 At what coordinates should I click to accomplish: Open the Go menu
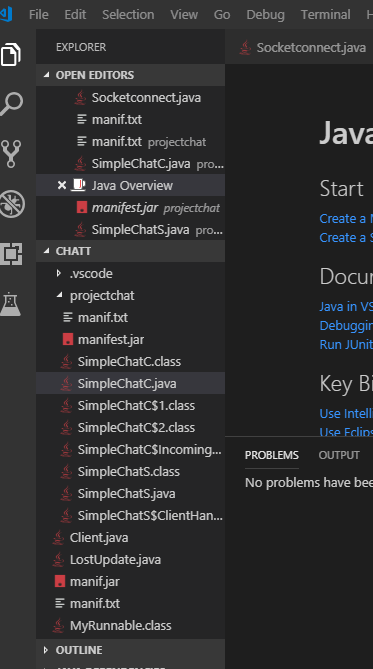pos(222,15)
